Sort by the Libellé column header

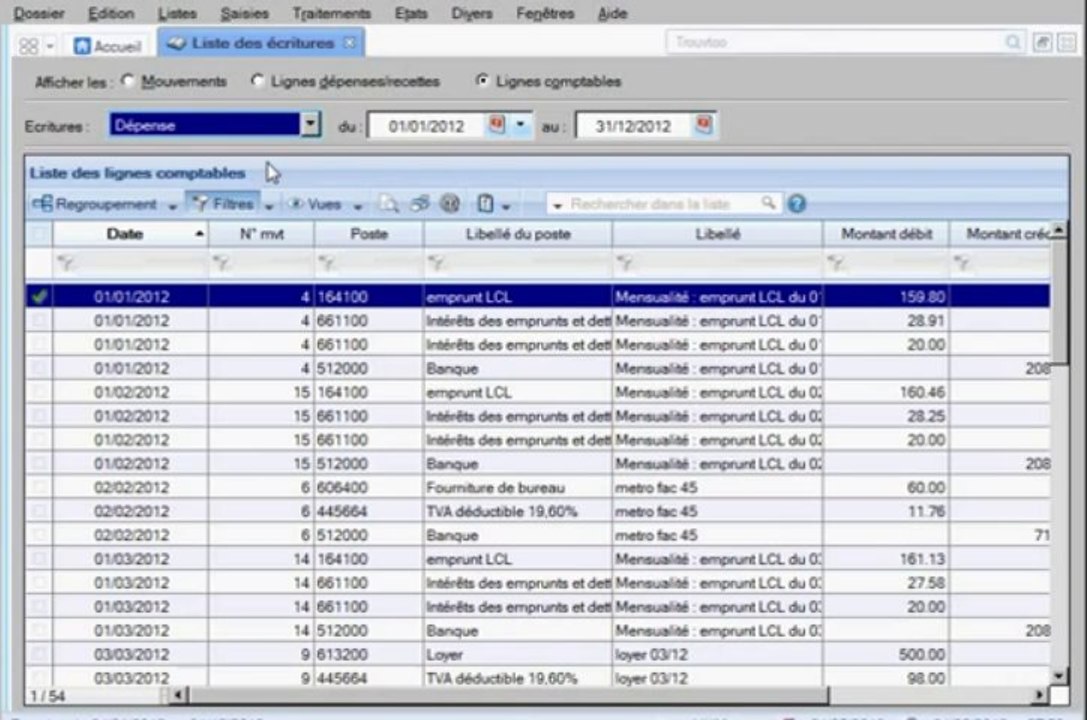[718, 234]
